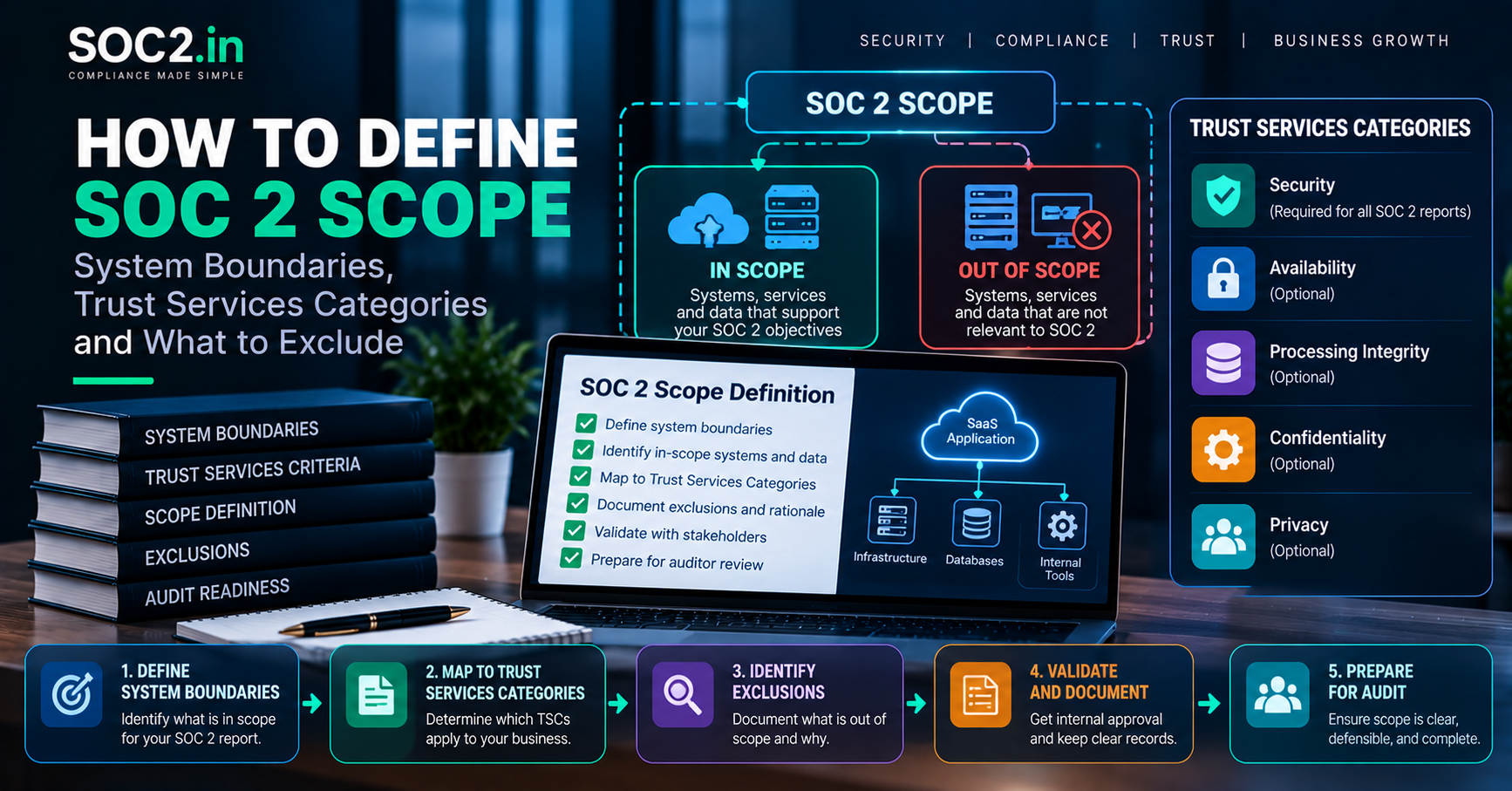The height and width of the screenshot is (791, 1512).
Task: Select TRUST in the top header
Action: point(1188,41)
